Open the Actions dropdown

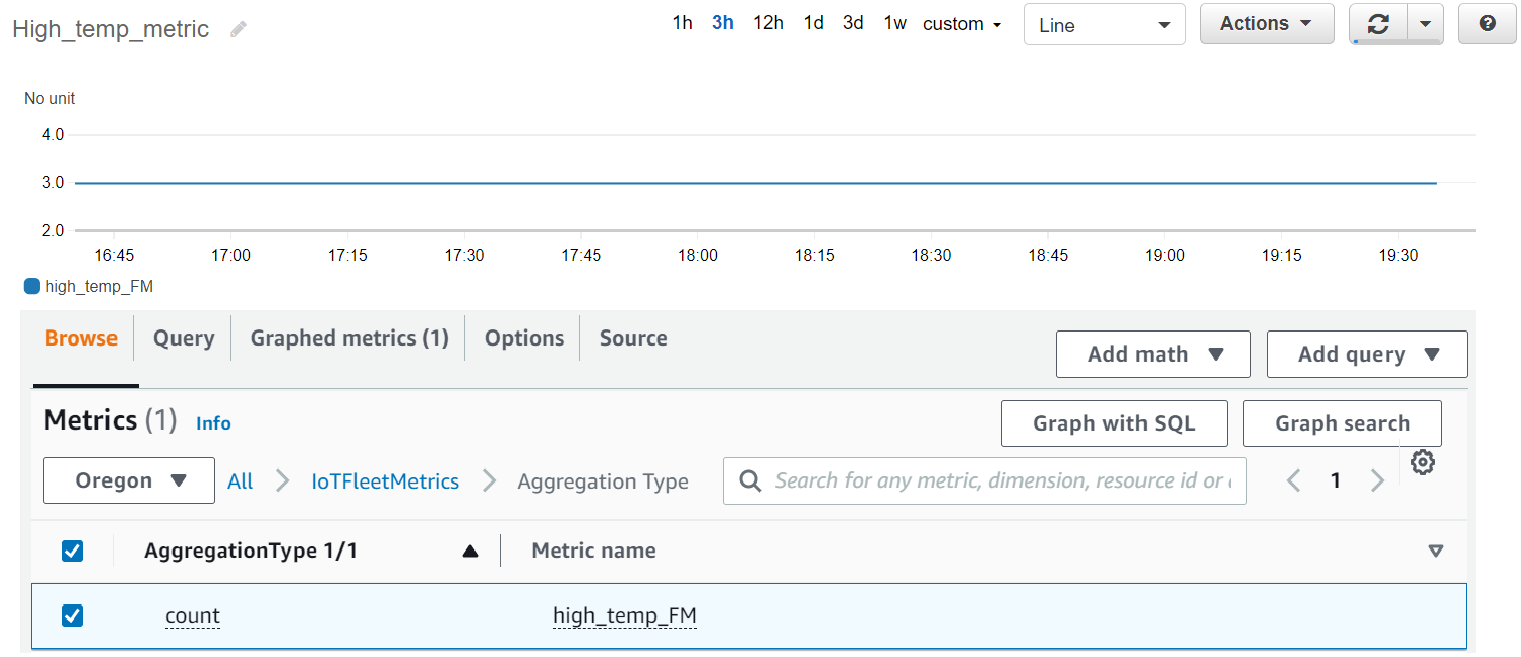pos(1267,24)
